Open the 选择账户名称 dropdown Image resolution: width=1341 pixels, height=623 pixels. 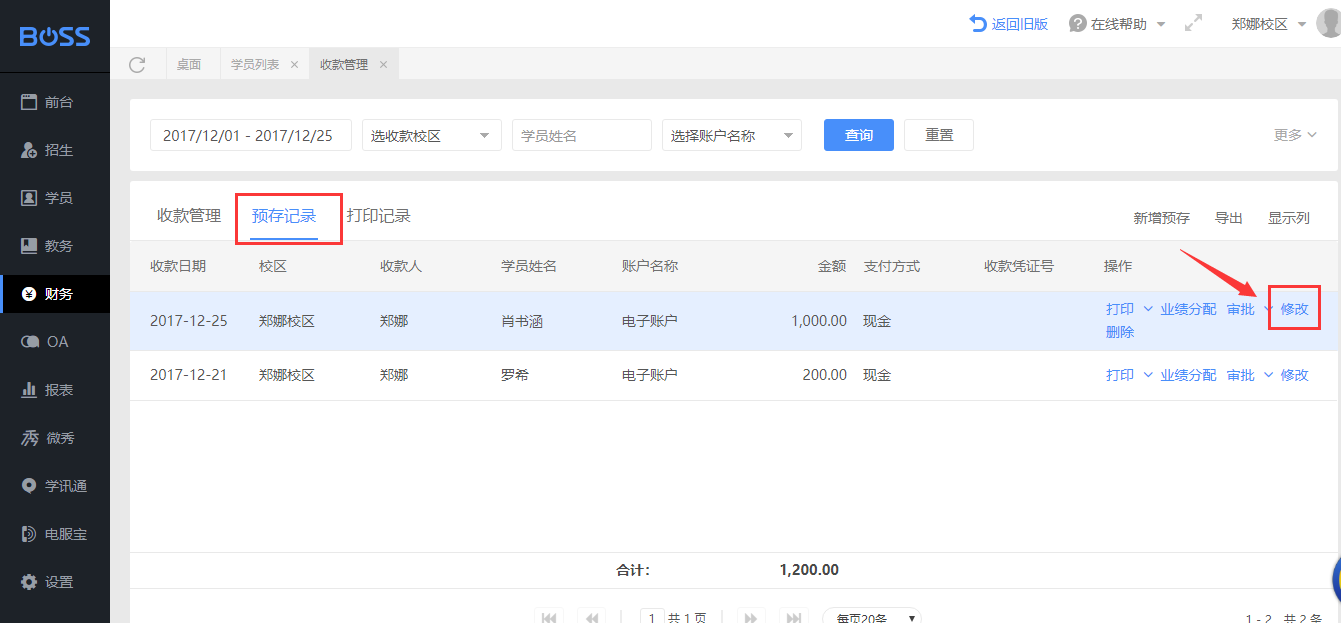pyautogui.click(x=732, y=135)
